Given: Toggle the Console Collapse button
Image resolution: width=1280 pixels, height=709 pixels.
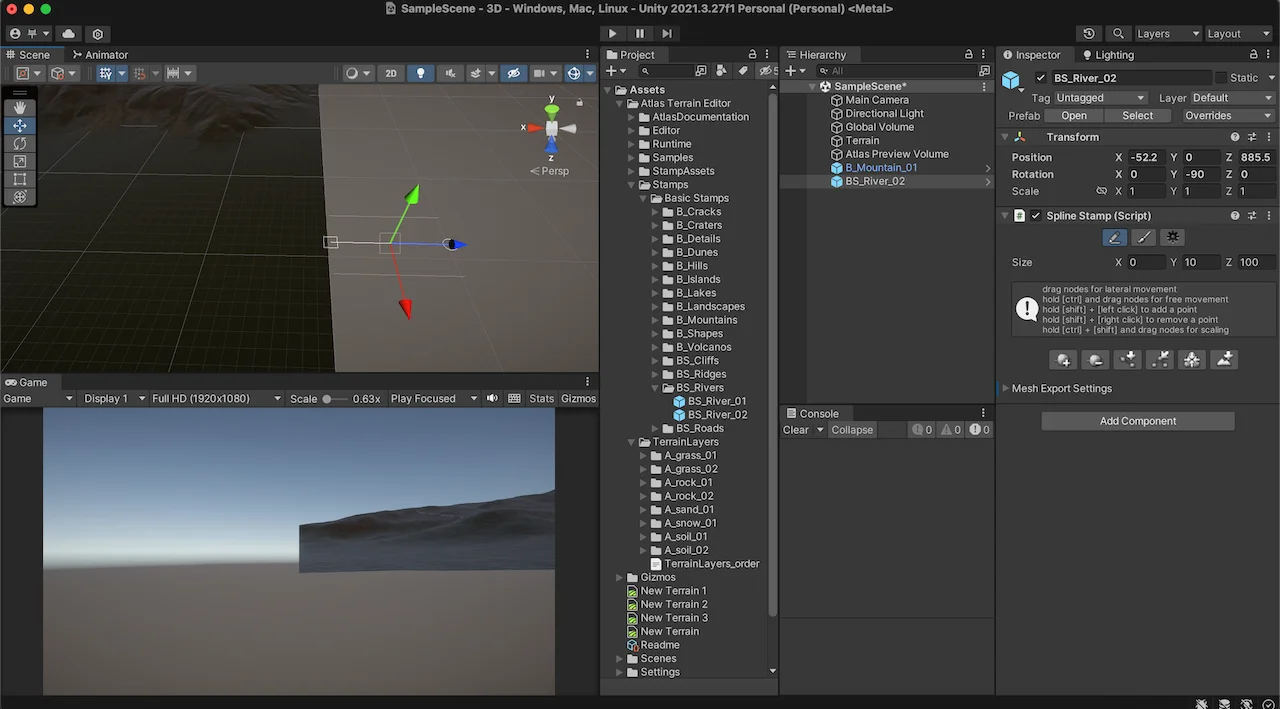Looking at the screenshot, I should [852, 430].
